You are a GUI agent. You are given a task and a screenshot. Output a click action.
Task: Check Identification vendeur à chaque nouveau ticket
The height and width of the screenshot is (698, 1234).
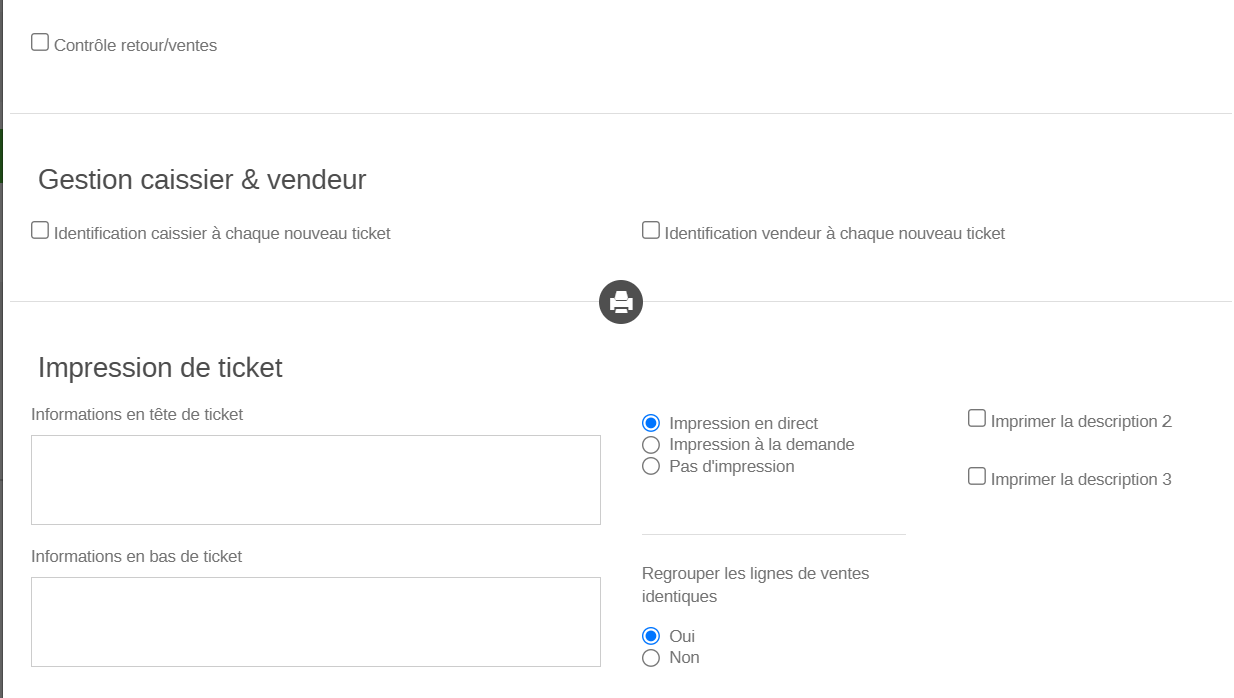(651, 231)
